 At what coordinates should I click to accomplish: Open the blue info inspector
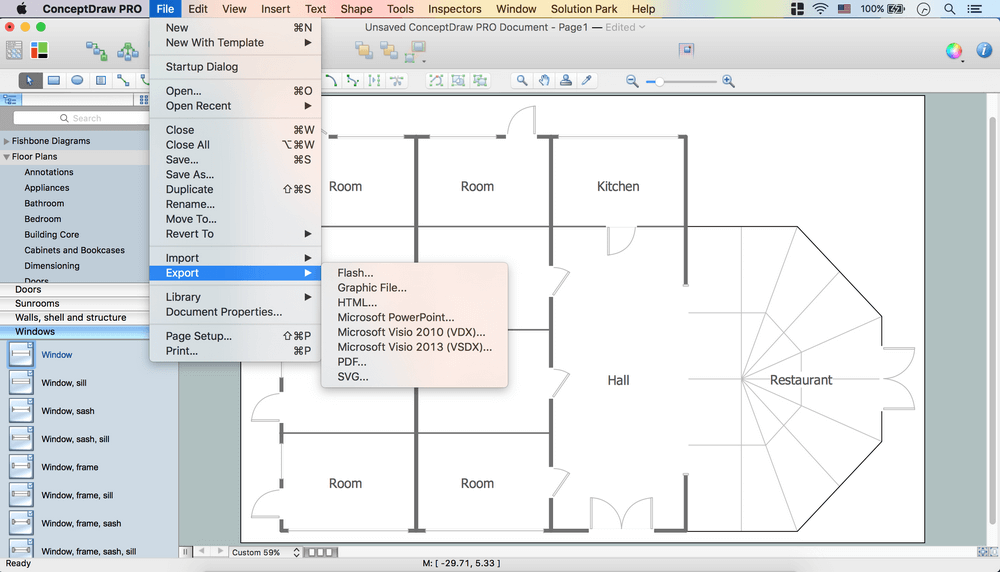point(984,50)
